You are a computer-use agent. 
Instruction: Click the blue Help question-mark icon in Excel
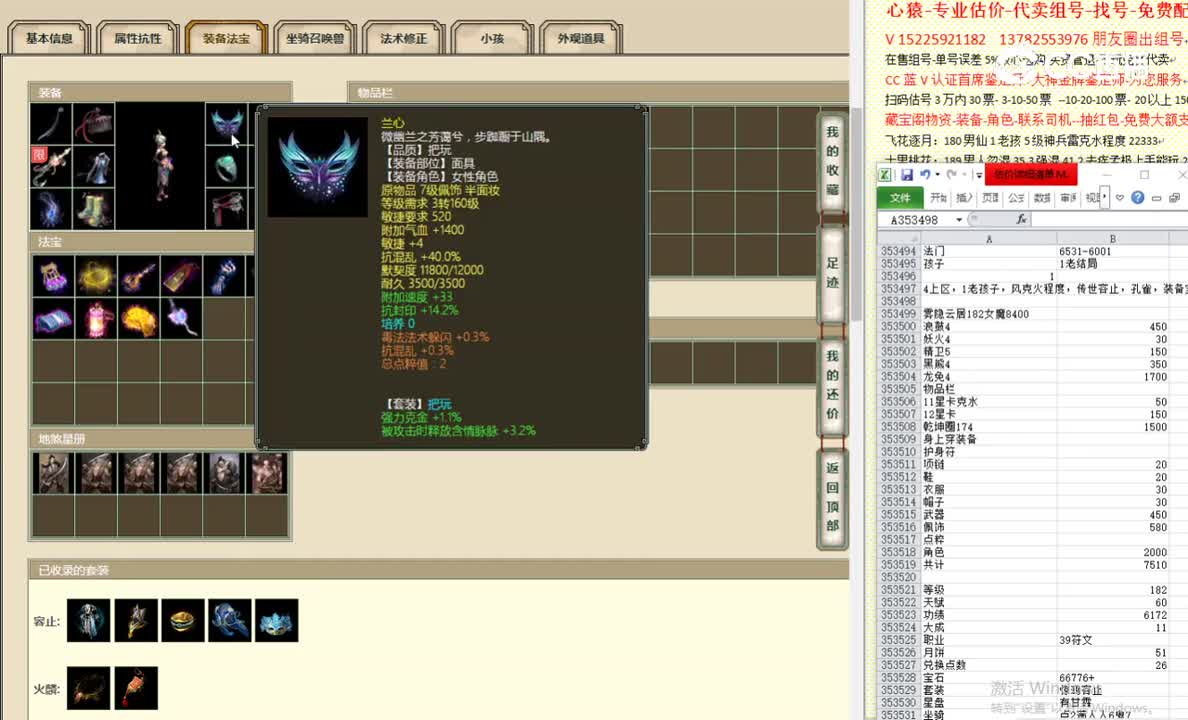(x=1138, y=196)
